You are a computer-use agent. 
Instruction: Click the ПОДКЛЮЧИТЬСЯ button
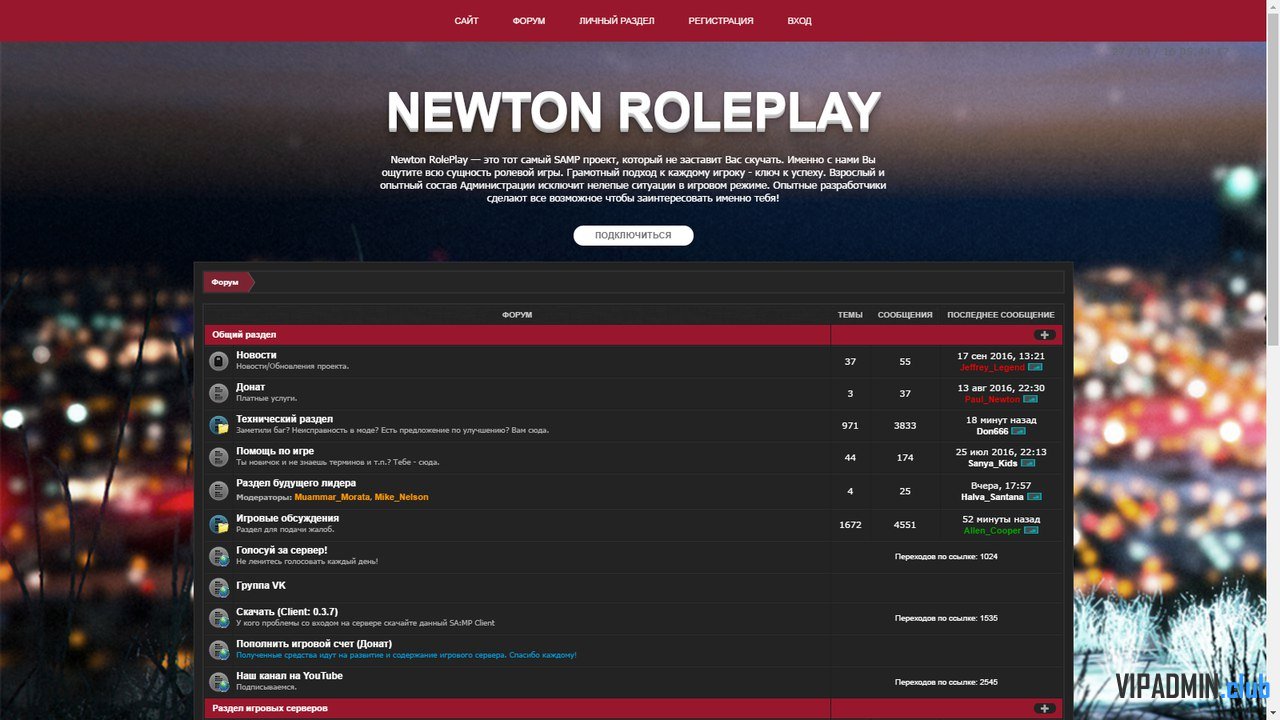pos(633,235)
